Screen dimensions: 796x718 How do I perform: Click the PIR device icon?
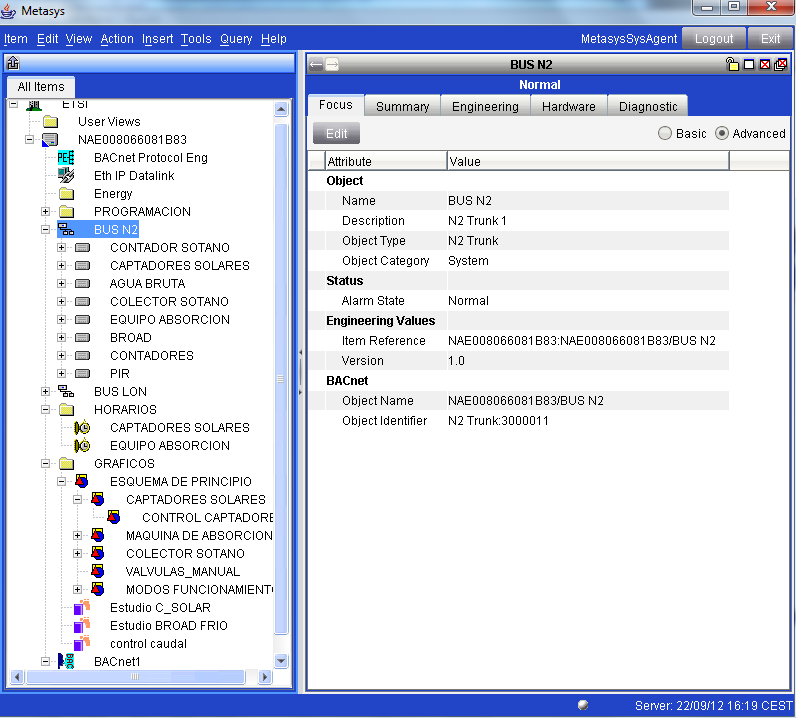(82, 374)
